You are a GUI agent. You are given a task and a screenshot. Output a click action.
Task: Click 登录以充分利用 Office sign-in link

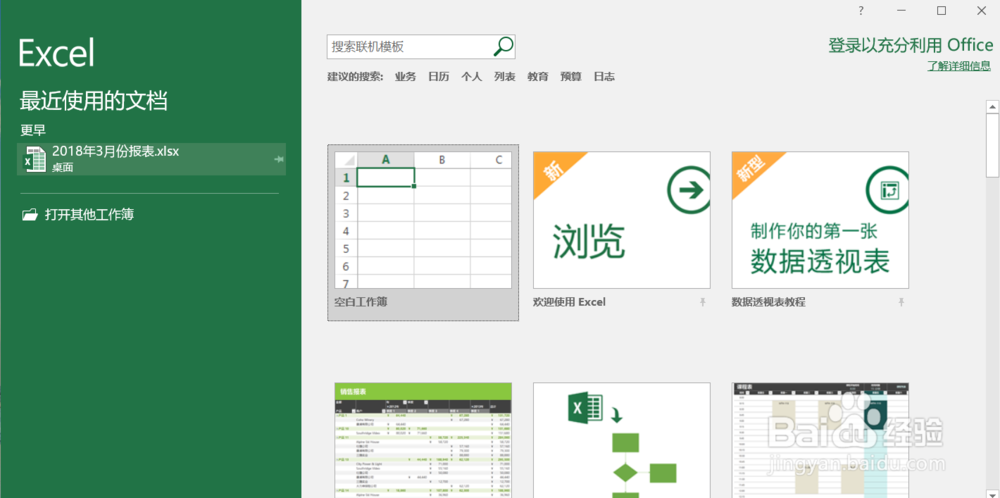click(910, 45)
